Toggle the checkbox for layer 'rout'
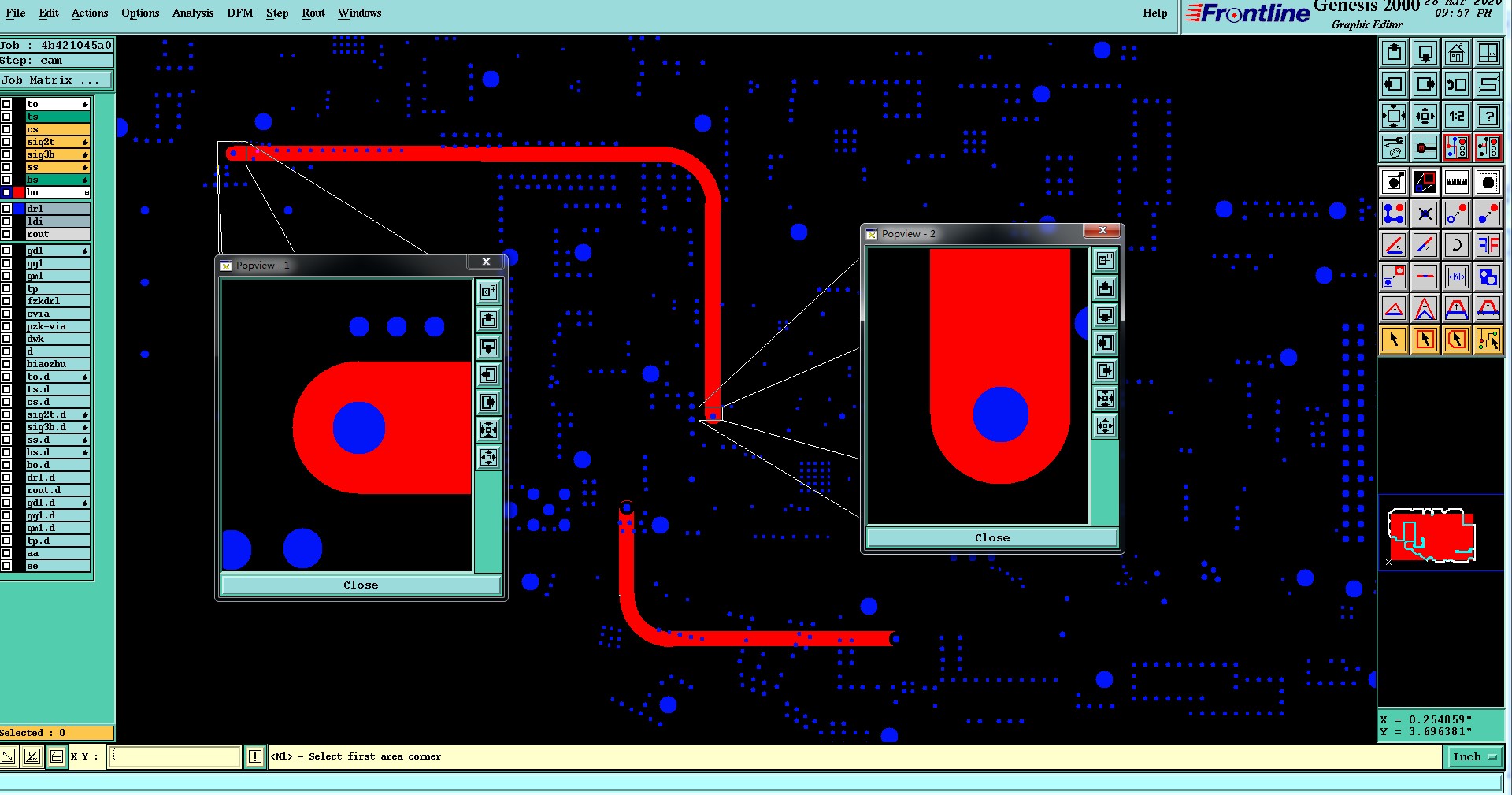 point(6,234)
